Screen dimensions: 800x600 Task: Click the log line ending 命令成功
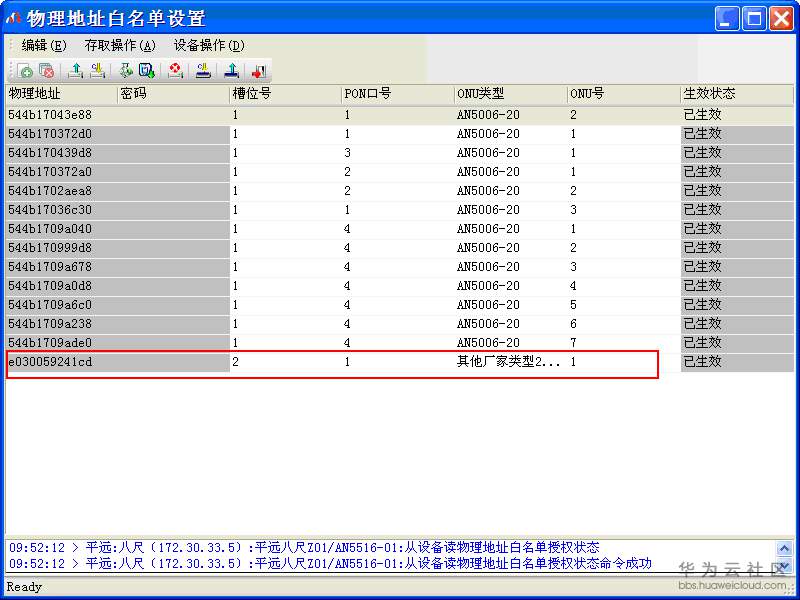point(331,564)
